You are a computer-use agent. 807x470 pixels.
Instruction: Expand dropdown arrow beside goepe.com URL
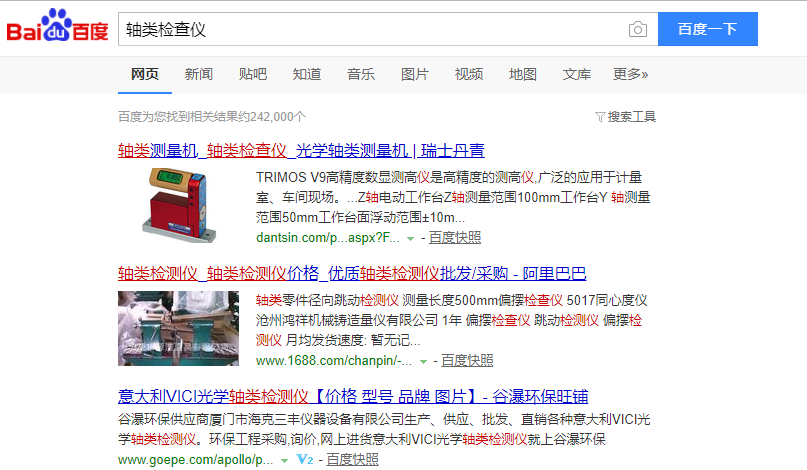284,461
